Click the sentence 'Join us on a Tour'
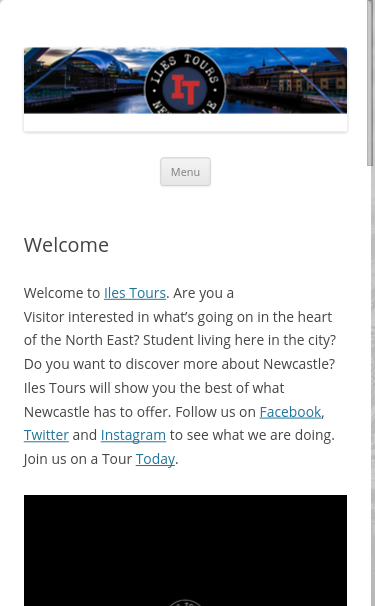This screenshot has height=606, width=375. [78, 459]
